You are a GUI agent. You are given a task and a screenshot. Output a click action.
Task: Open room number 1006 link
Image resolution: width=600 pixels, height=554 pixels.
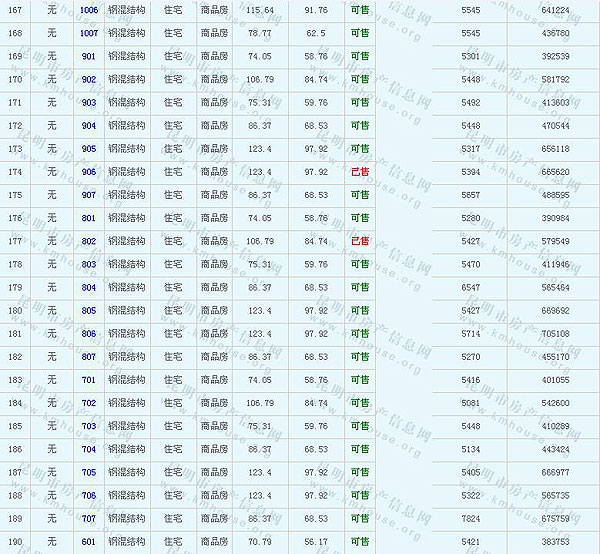tap(89, 10)
